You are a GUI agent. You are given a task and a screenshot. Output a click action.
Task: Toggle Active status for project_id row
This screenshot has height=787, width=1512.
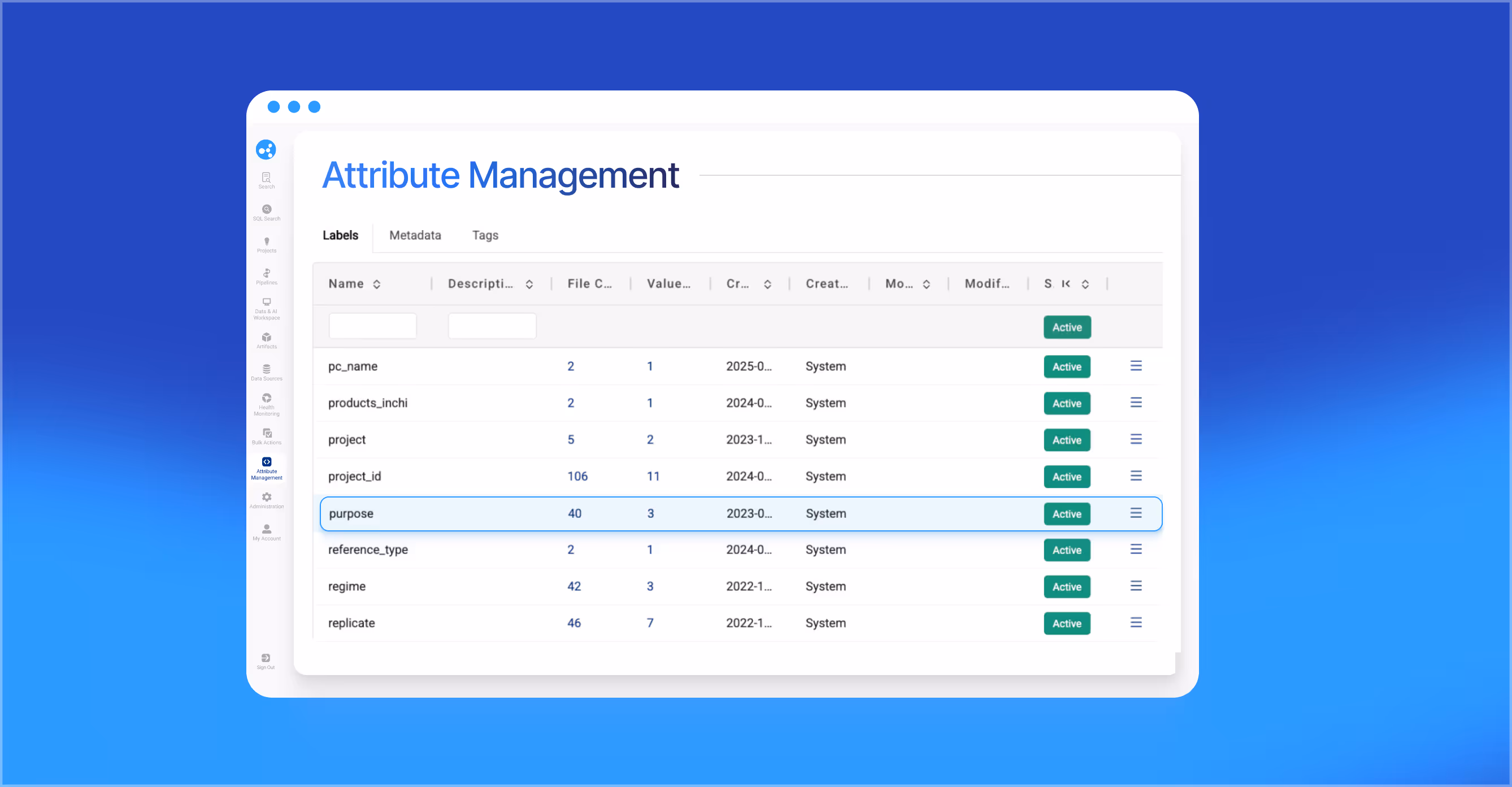1067,477
